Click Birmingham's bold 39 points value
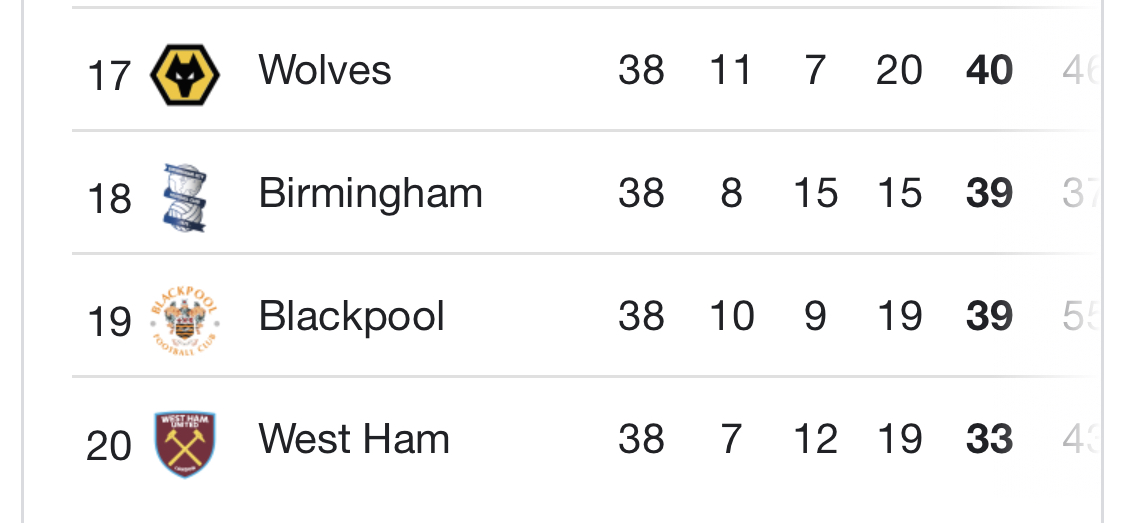1125x523 pixels. tap(990, 193)
